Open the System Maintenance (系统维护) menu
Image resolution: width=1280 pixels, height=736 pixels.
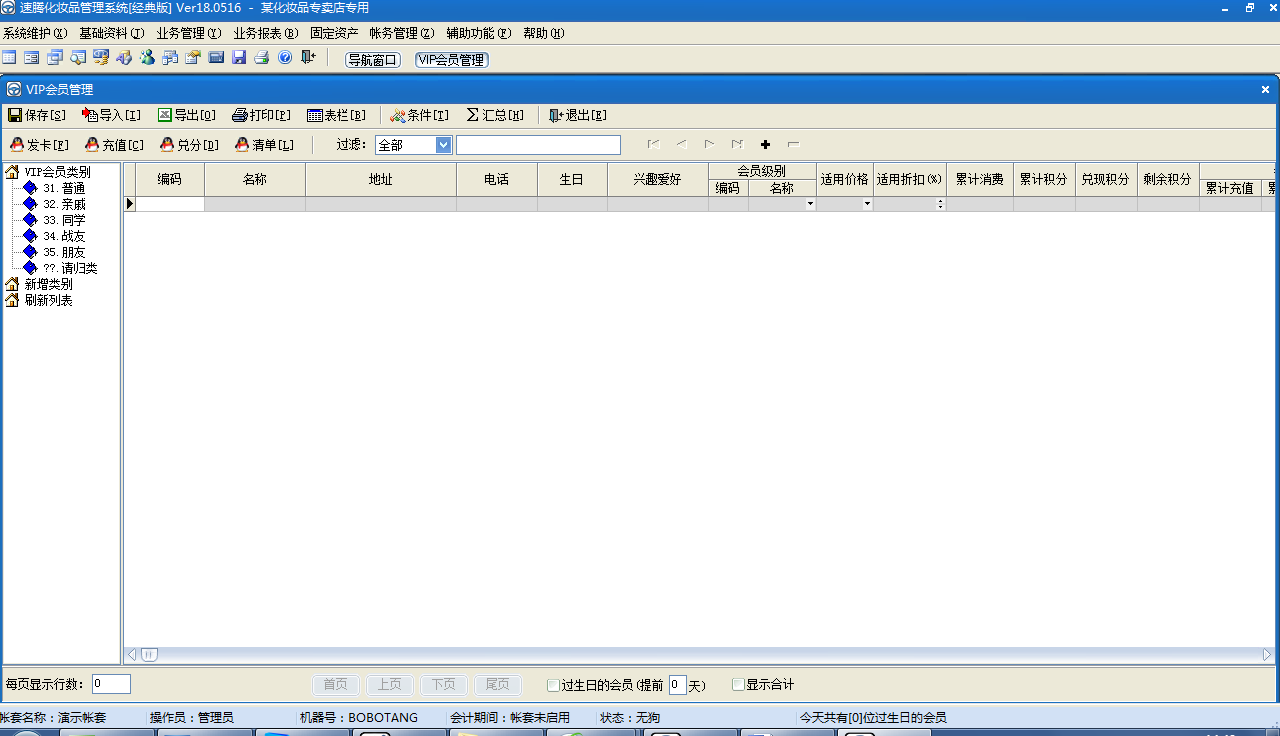(x=35, y=33)
